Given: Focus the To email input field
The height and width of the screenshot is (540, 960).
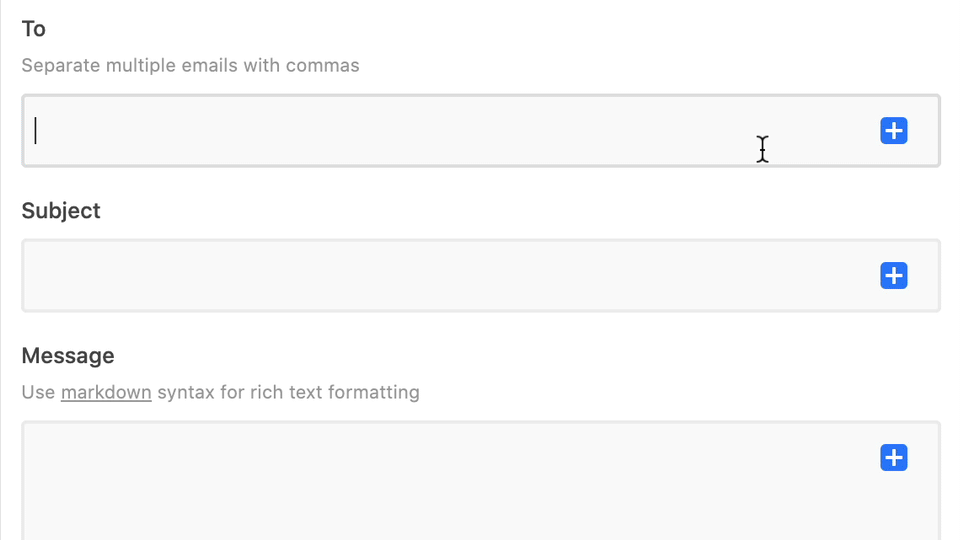Looking at the screenshot, I should [481, 131].
